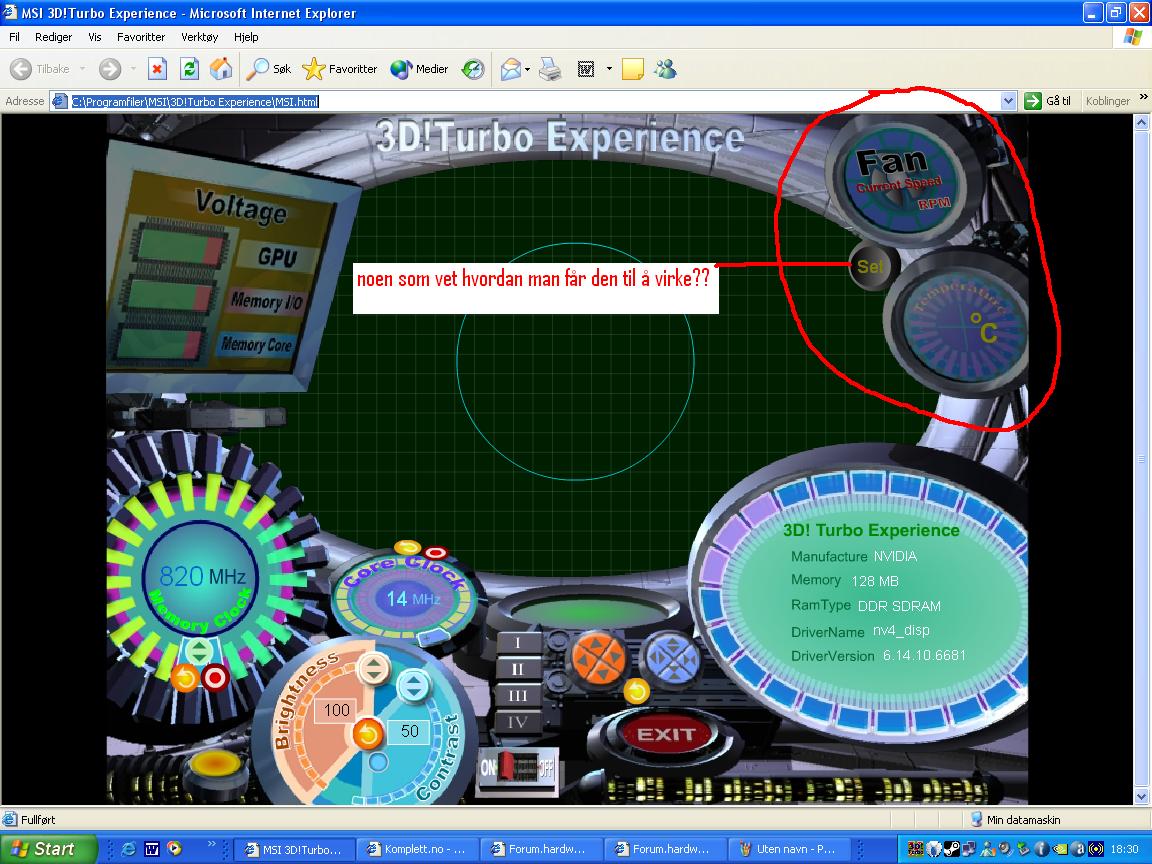
Task: Open the Fil menu
Action: tap(14, 37)
